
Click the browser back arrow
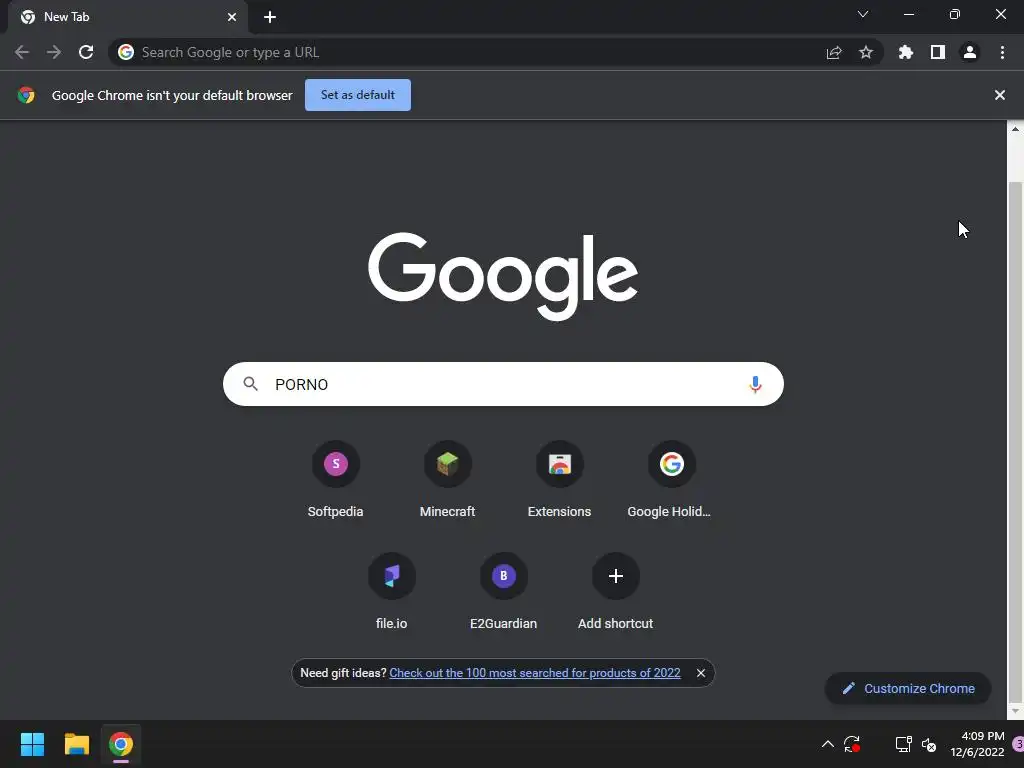[22, 52]
